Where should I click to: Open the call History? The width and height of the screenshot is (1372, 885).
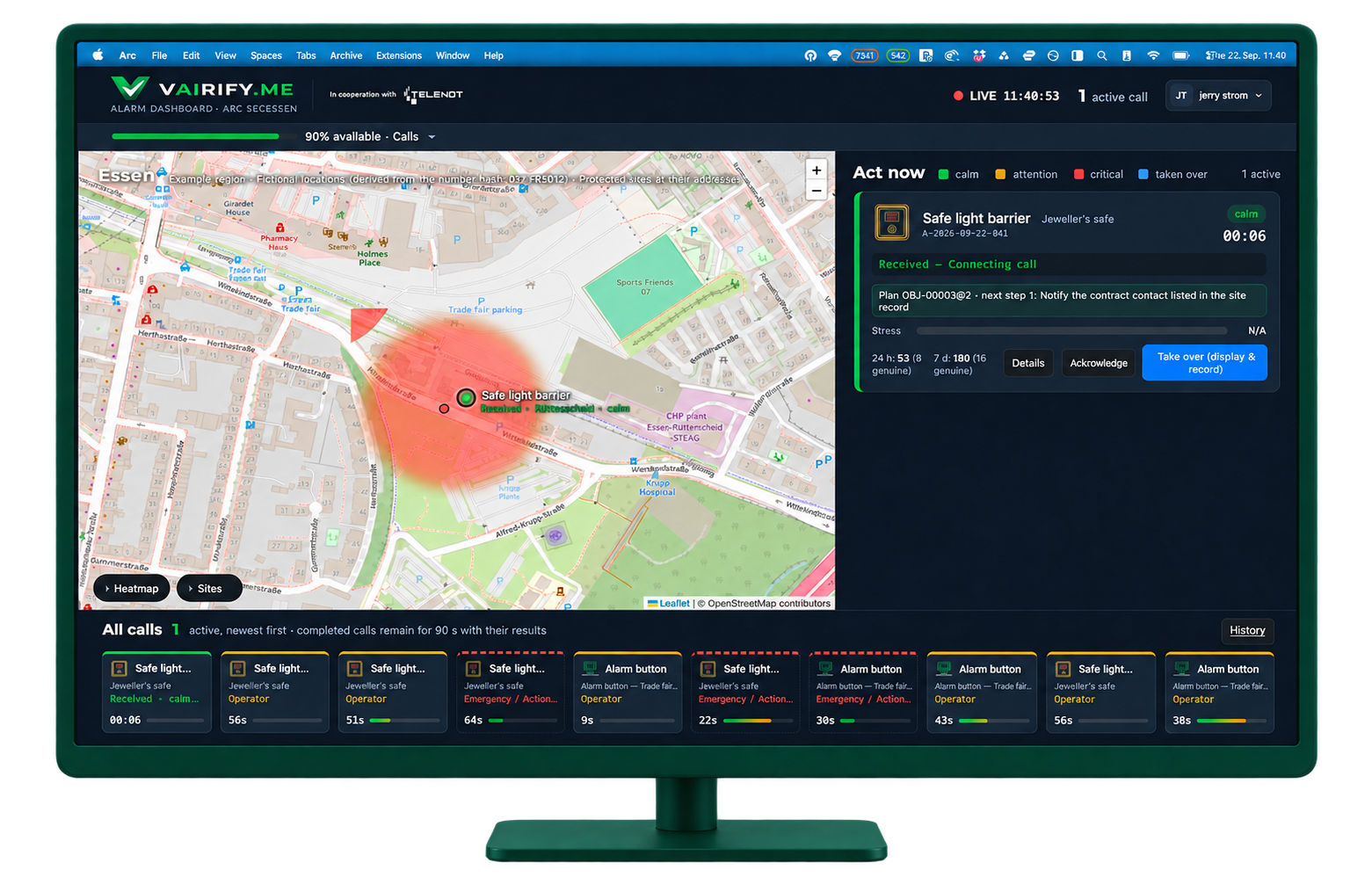[x=1247, y=630]
